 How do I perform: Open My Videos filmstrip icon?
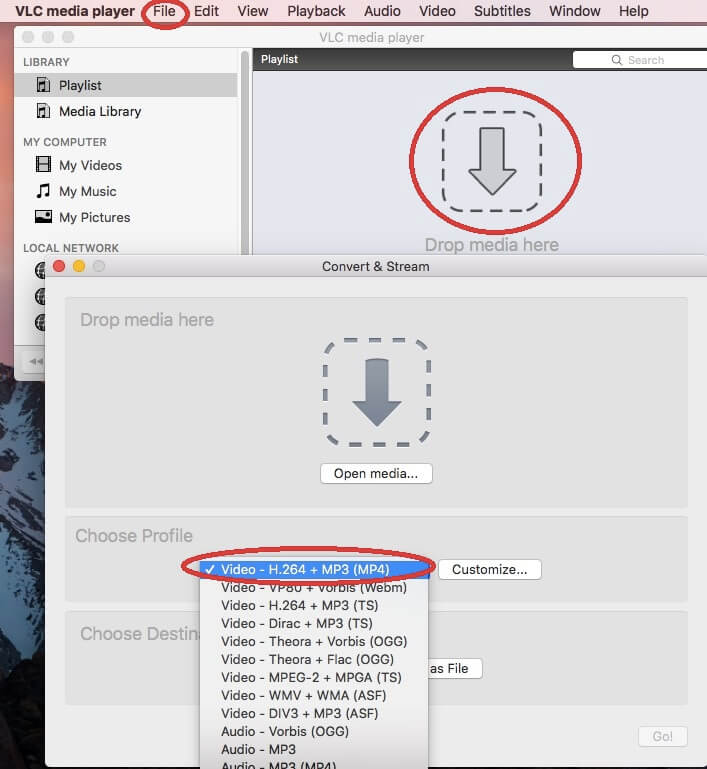tap(43, 166)
